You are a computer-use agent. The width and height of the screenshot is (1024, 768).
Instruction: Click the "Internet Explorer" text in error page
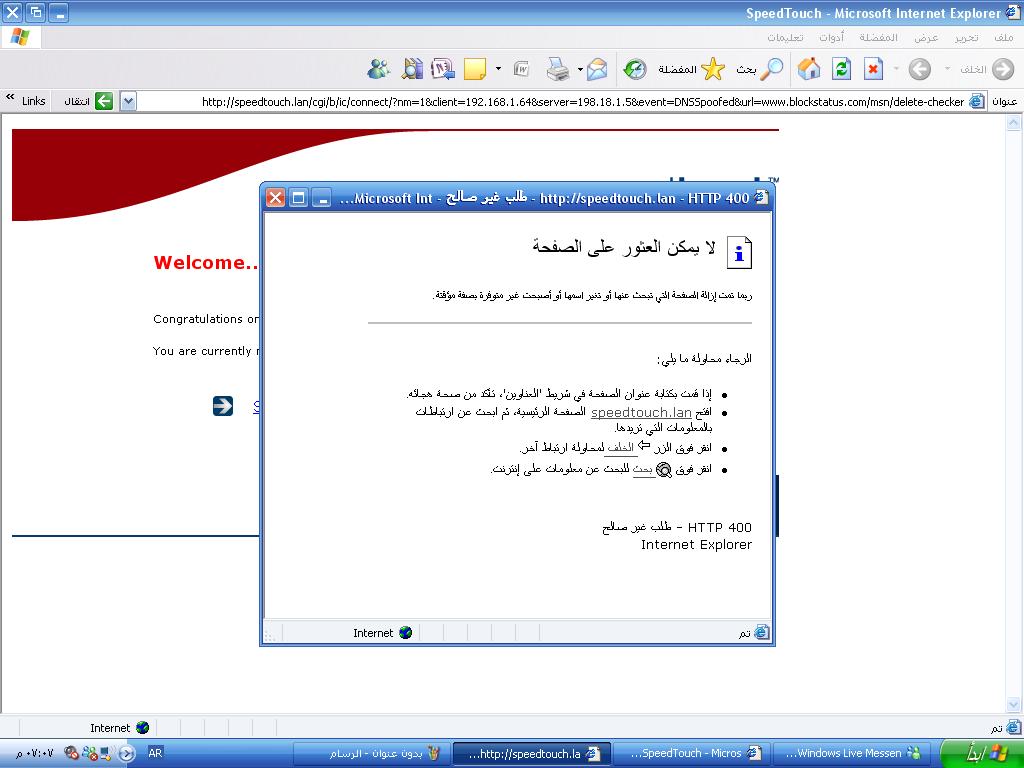[696, 545]
